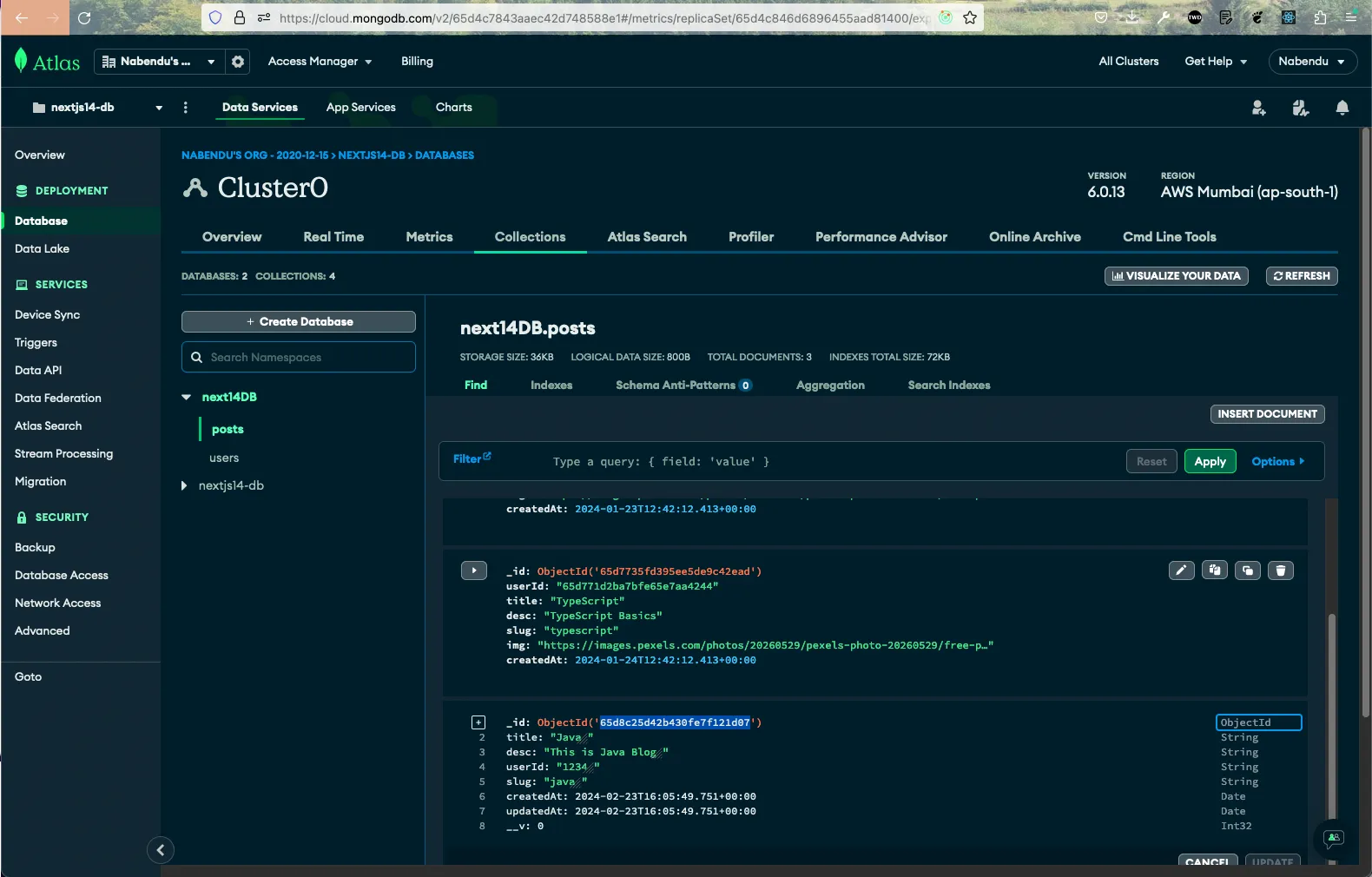Edit the TypeScript document with pencil icon
The height and width of the screenshot is (877, 1372).
[x=1181, y=570]
